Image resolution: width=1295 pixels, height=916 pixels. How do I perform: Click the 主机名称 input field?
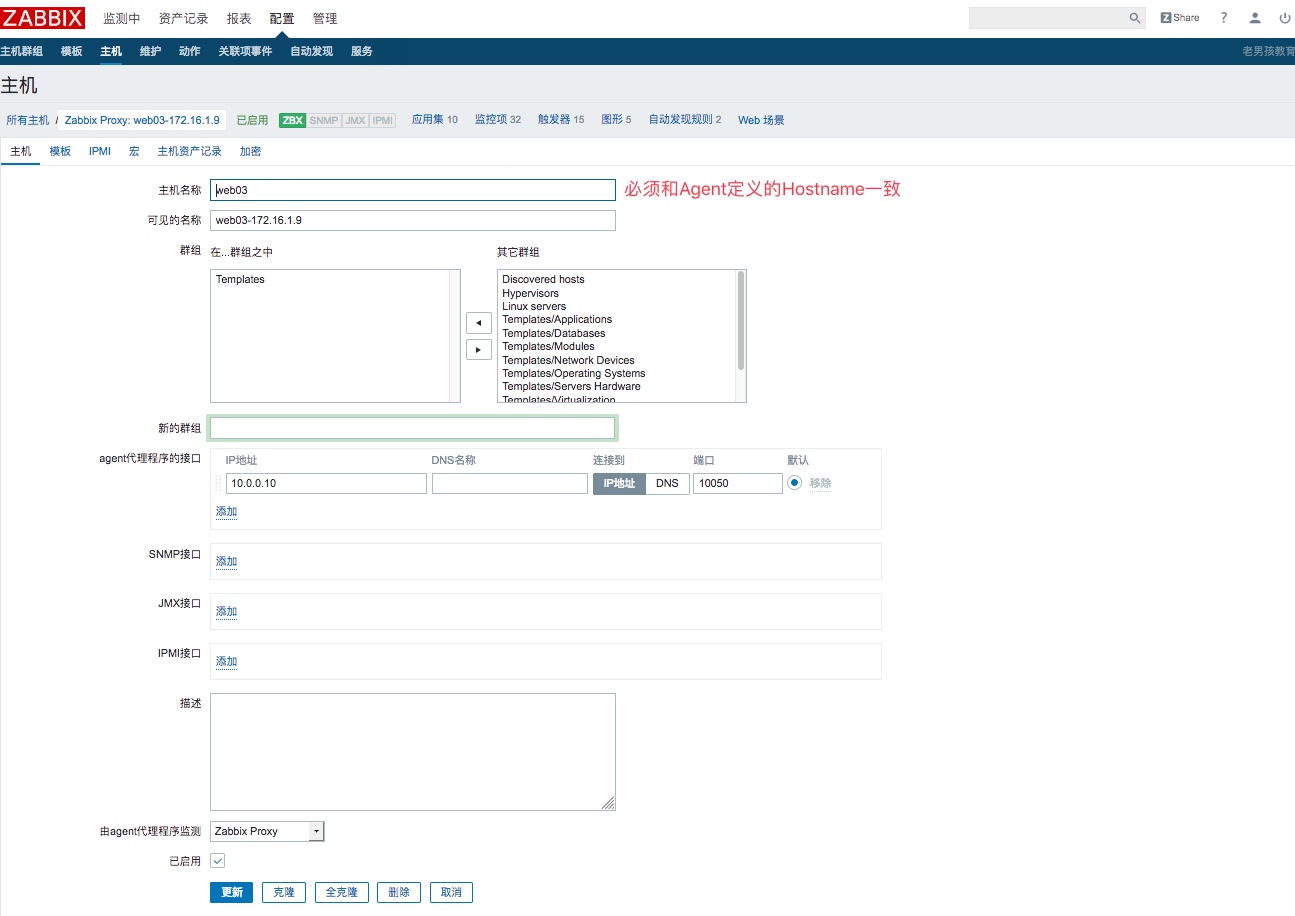(413, 190)
